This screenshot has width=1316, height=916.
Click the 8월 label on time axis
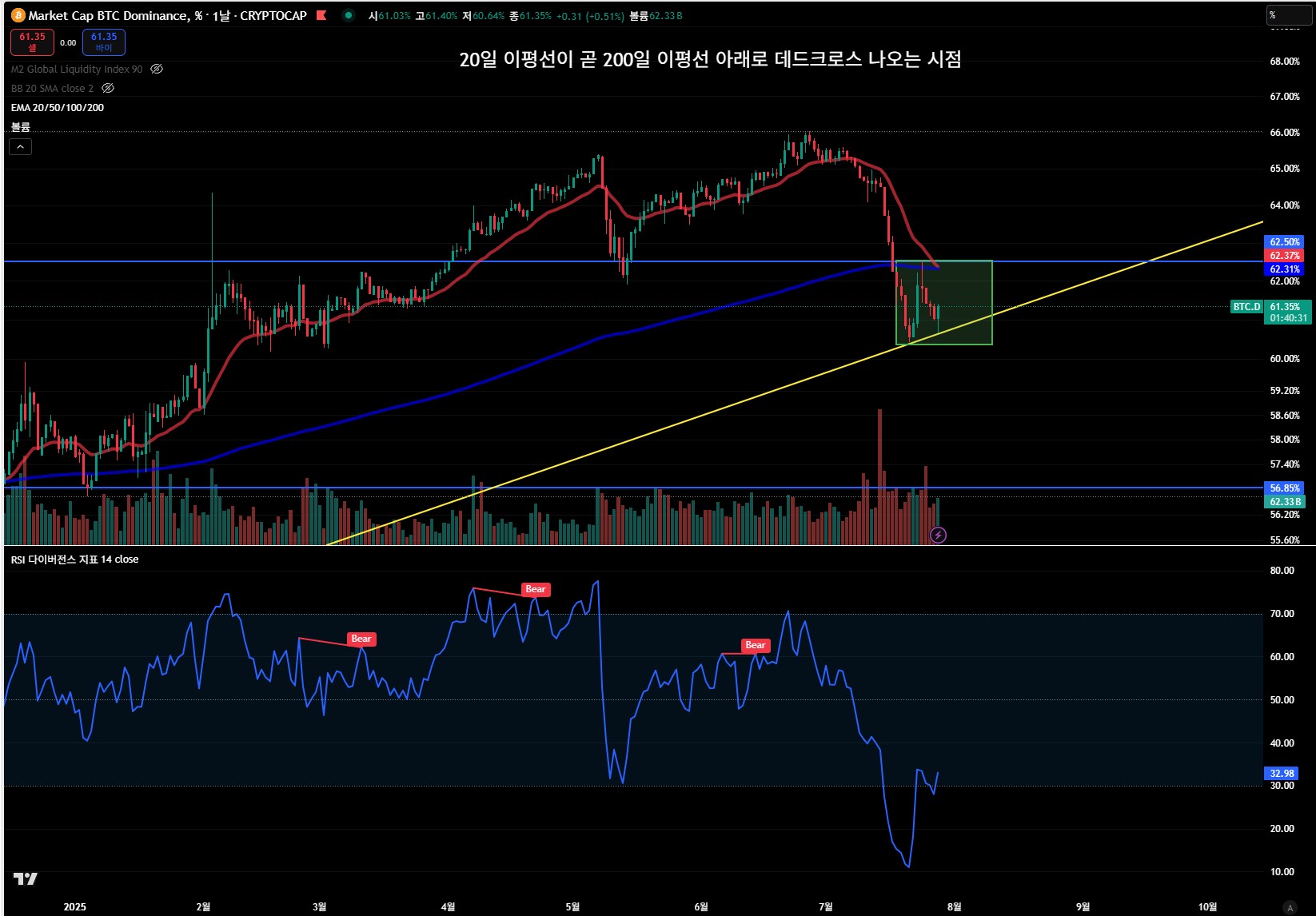[x=955, y=906]
